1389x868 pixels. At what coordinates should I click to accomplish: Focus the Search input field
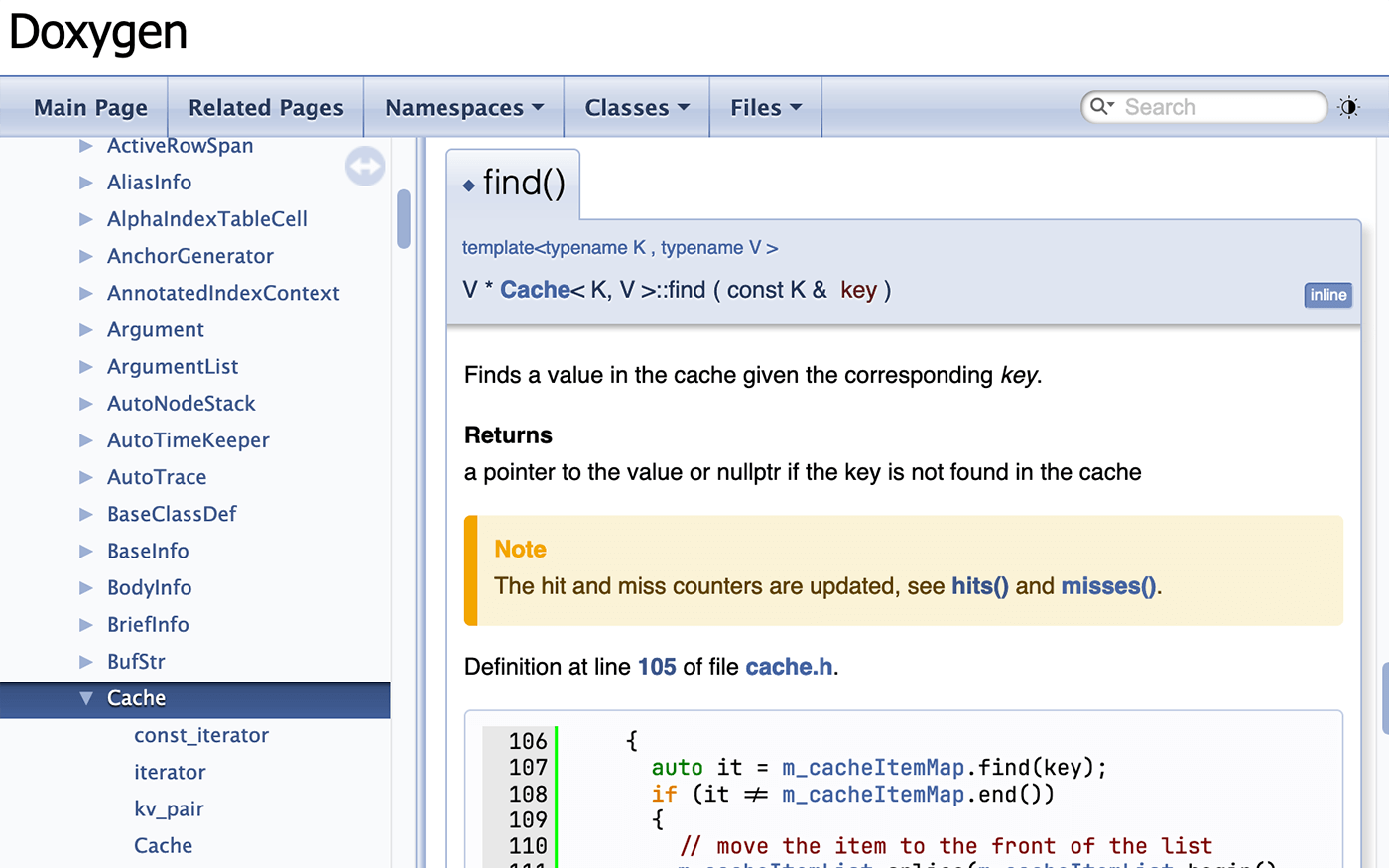tap(1220, 107)
